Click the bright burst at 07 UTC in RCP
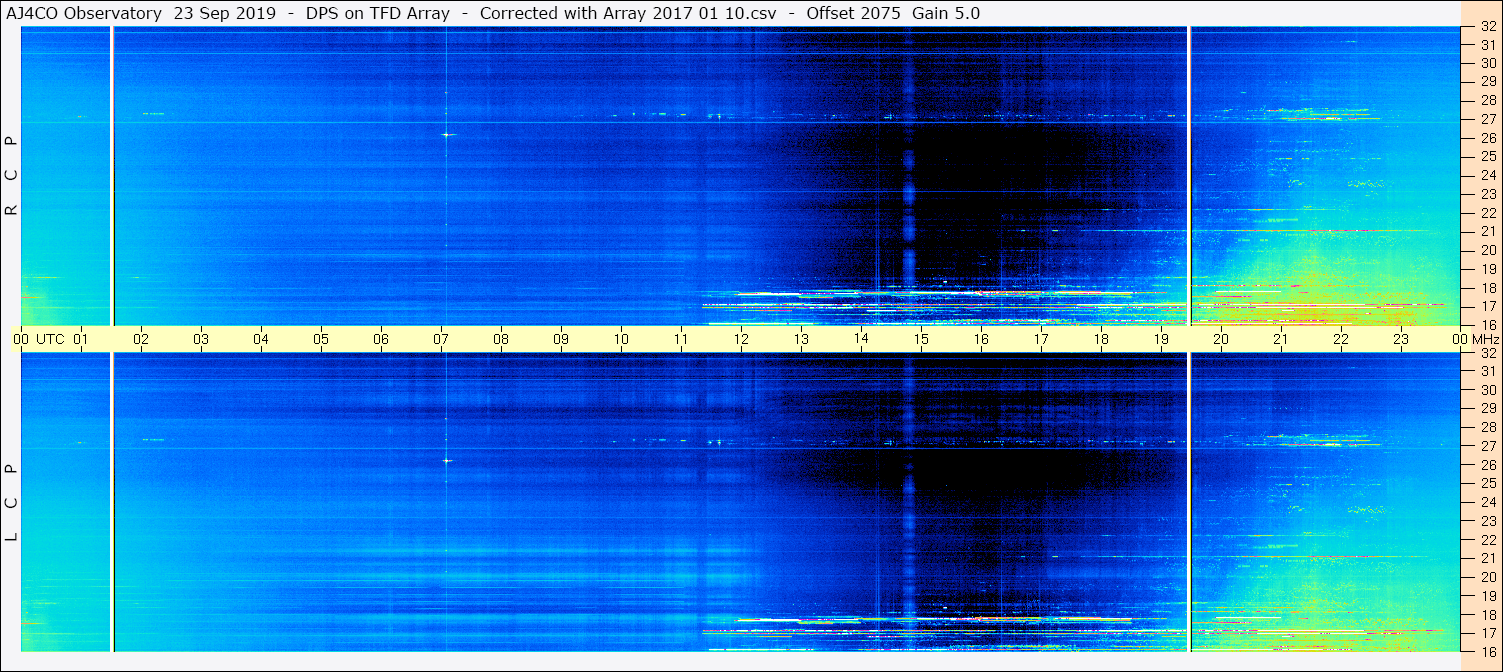This screenshot has width=1503, height=672. 446,134
